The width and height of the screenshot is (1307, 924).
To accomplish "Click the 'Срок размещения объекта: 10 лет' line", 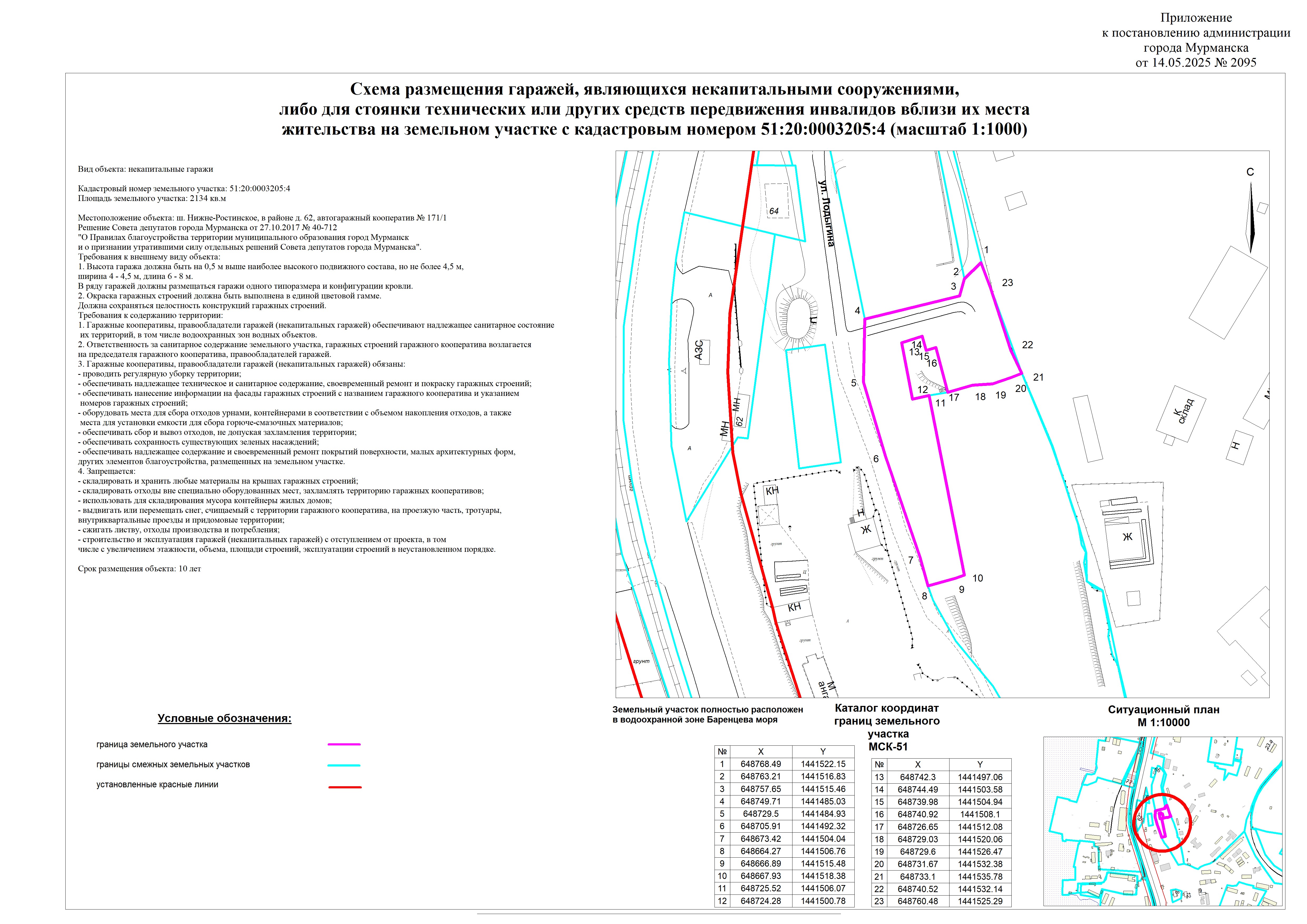I will pos(139,568).
